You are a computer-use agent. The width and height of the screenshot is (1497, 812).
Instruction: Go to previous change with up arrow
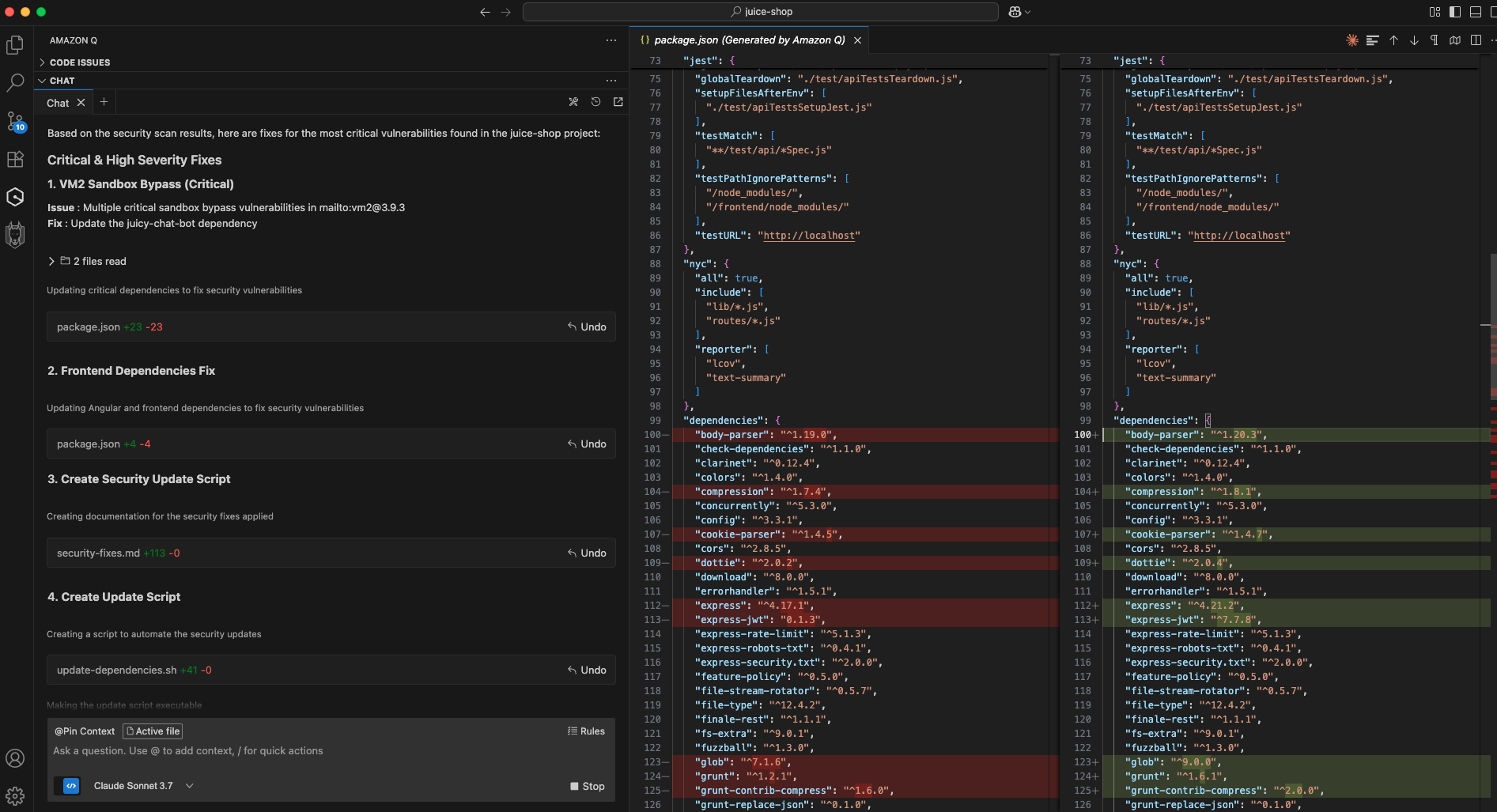pyautogui.click(x=1393, y=40)
